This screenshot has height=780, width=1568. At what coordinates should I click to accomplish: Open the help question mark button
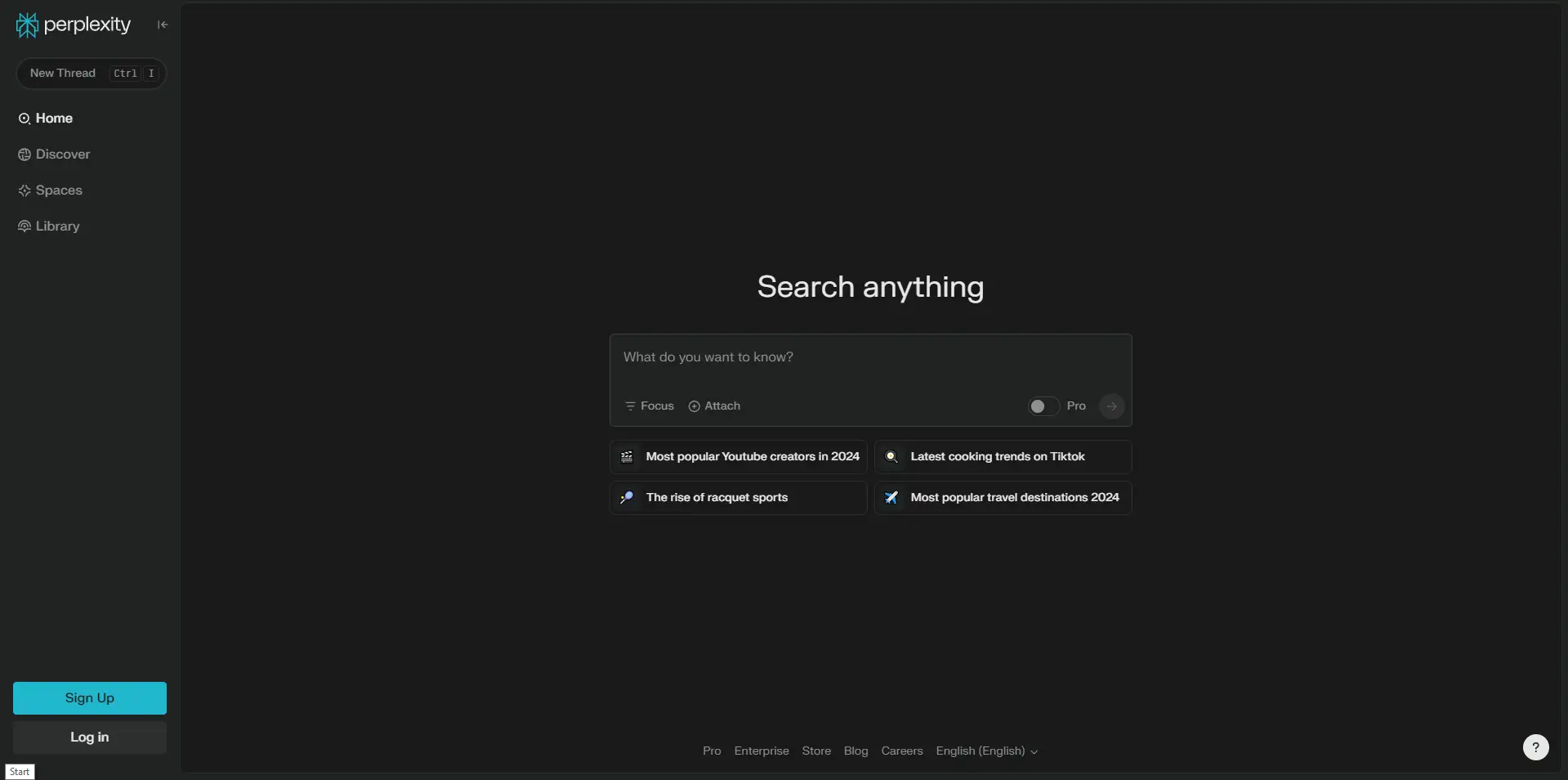point(1535,747)
